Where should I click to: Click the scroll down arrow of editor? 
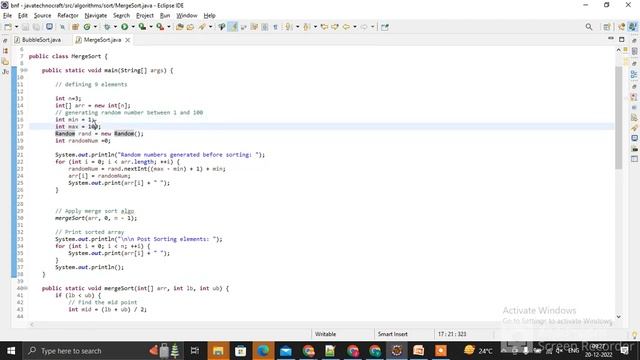[x=619, y=317]
